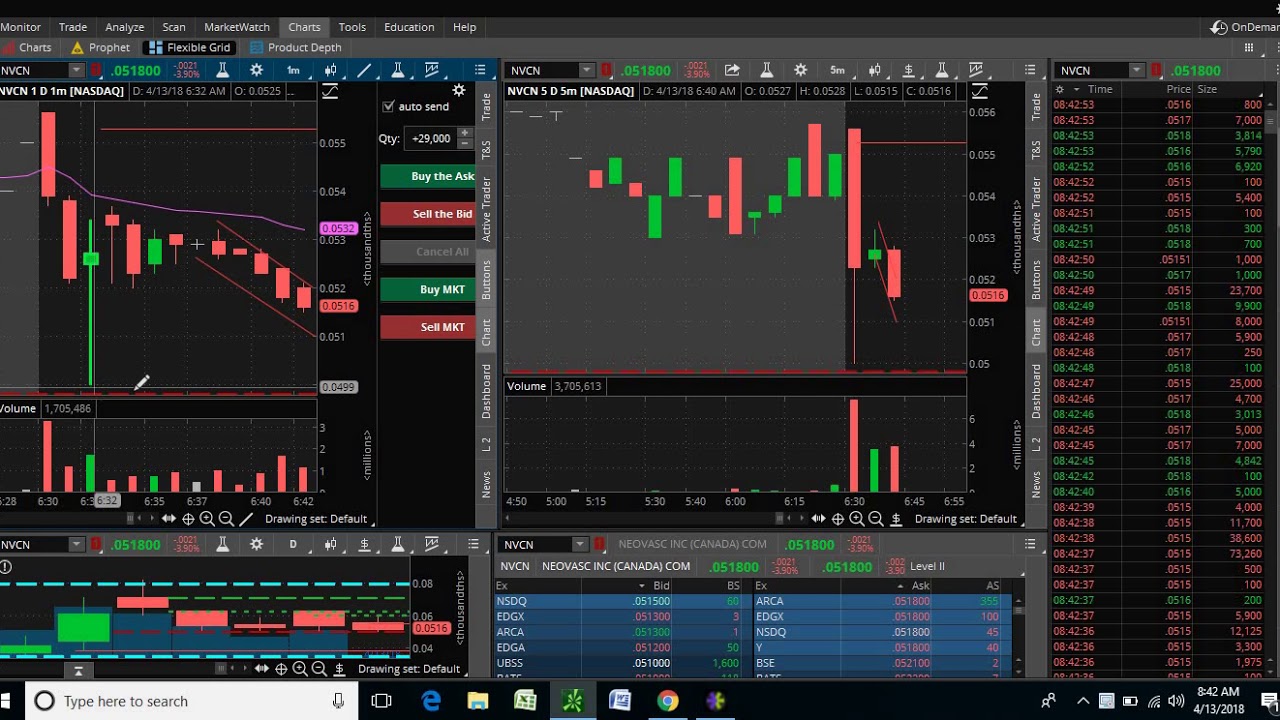Toggle Trade side tab on the 5m chart
Viewport: 1280px width, 720px height.
pos(1037,107)
